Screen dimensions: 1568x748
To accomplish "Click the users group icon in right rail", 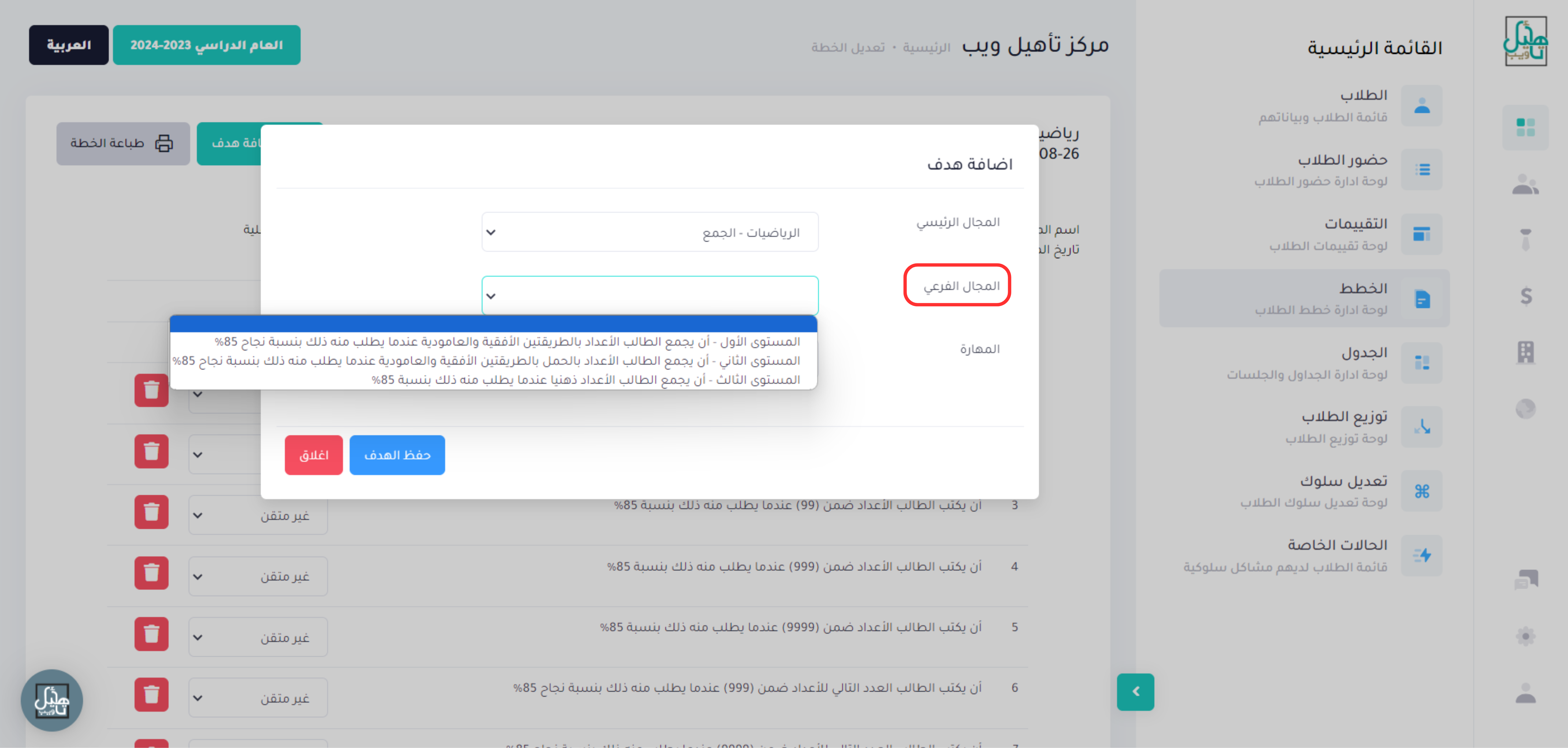I will pos(1525,184).
